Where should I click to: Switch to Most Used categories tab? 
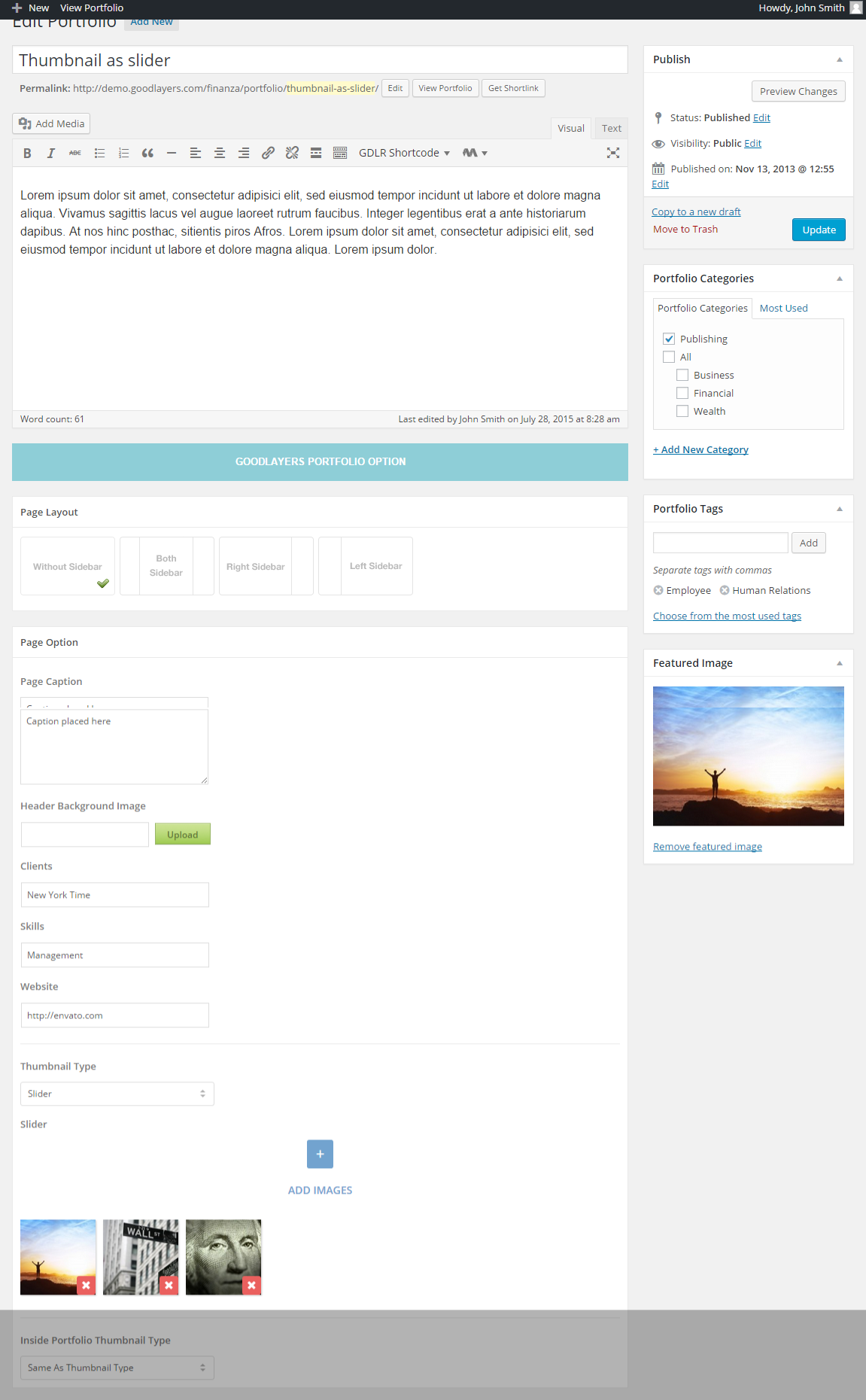click(783, 309)
